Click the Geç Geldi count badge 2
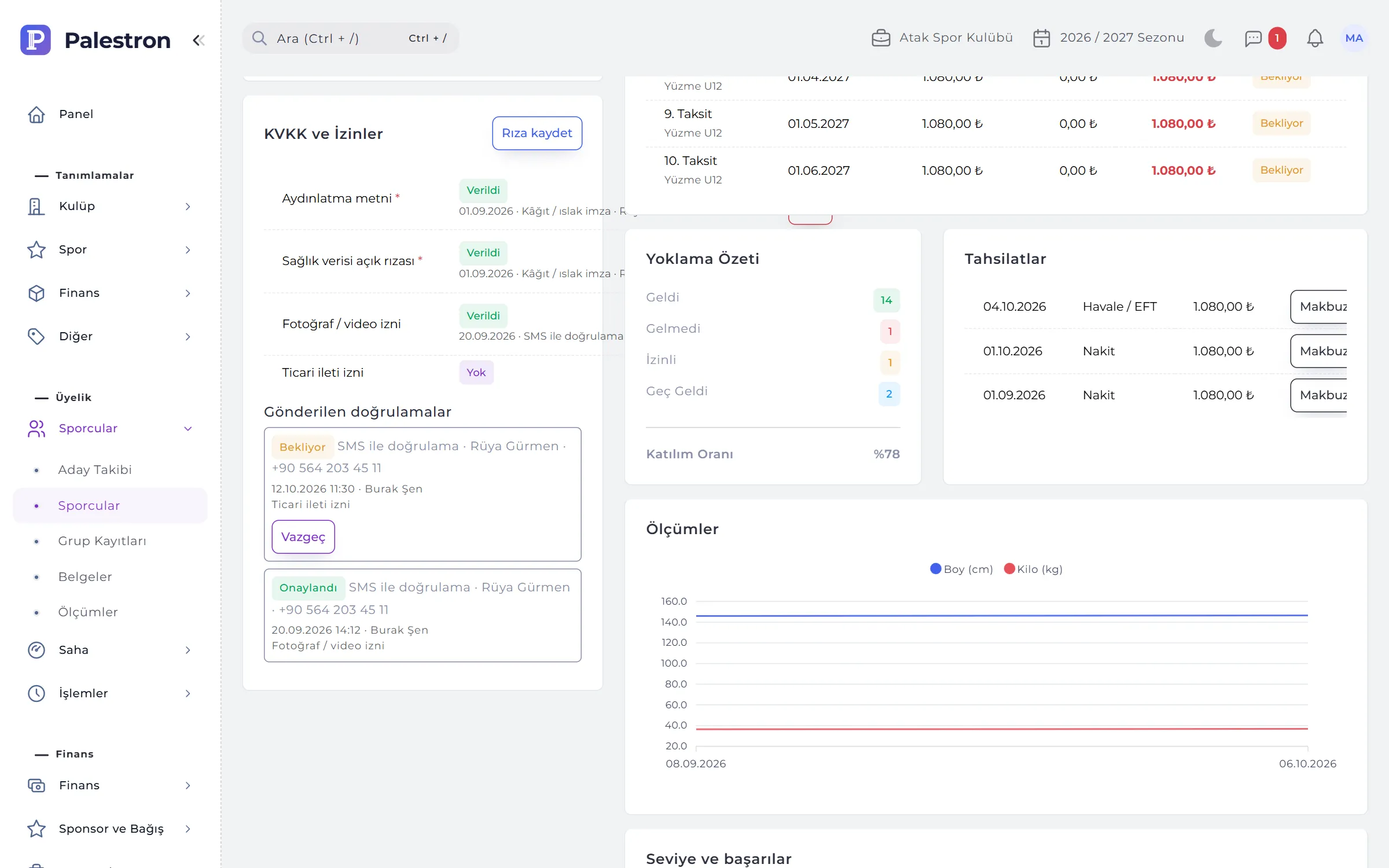Screen dimensions: 1389x868 click(889, 394)
